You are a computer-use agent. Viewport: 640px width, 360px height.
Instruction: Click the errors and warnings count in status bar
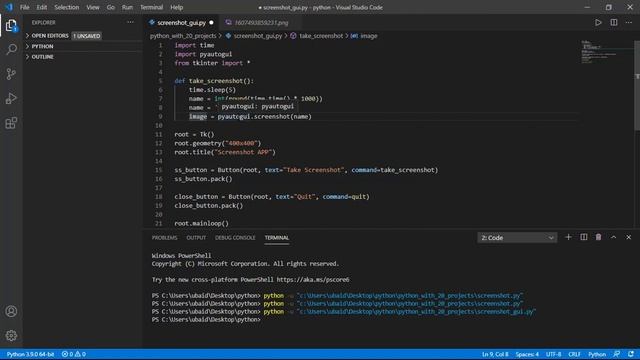[73, 354]
